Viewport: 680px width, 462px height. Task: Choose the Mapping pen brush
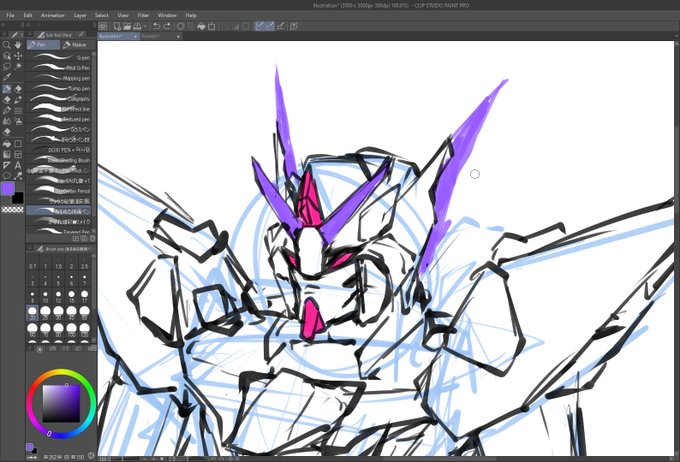click(x=59, y=78)
